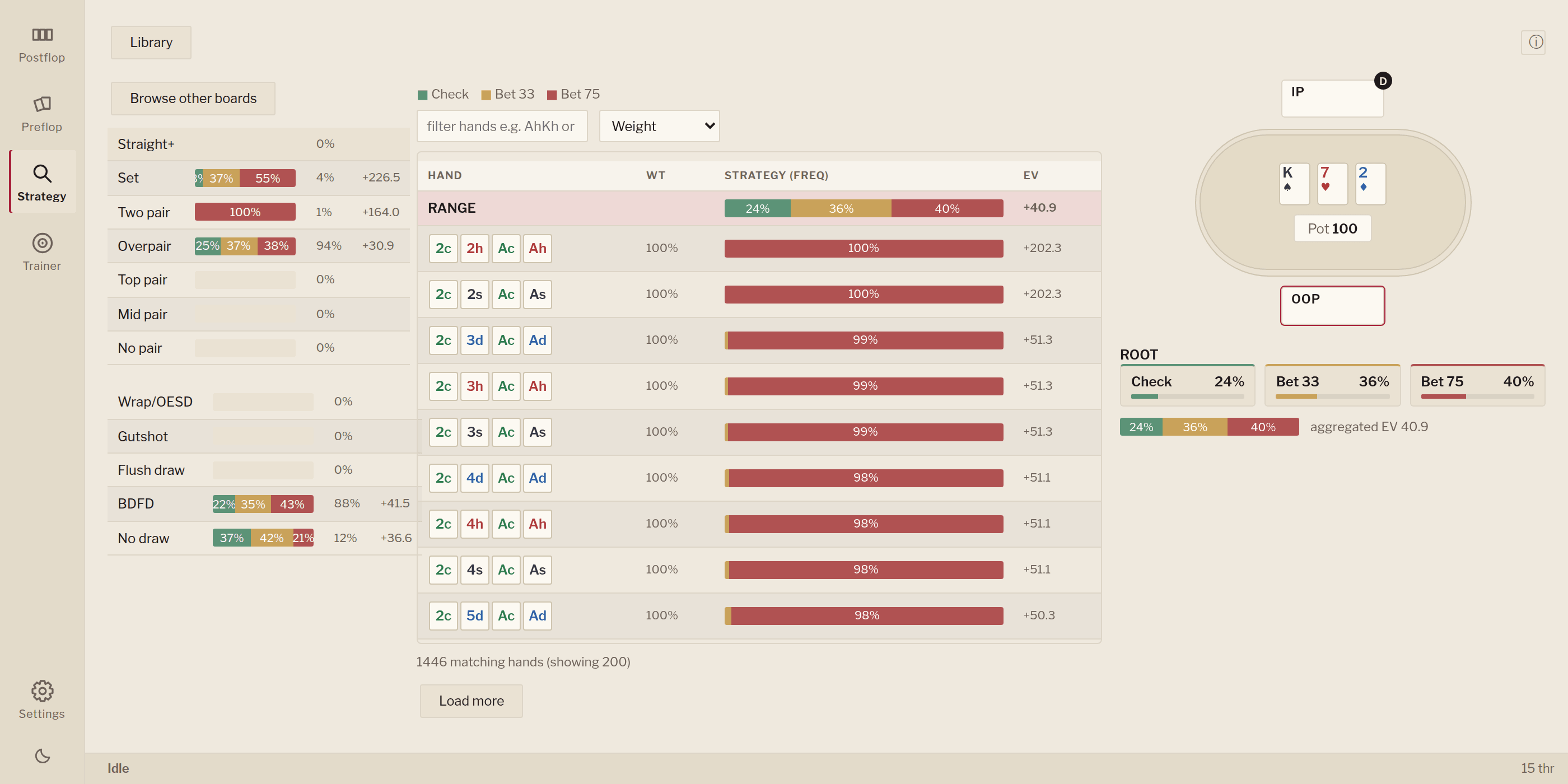Viewport: 1568px width, 784px height.
Task: Open the Postflop section icon
Action: tap(42, 35)
